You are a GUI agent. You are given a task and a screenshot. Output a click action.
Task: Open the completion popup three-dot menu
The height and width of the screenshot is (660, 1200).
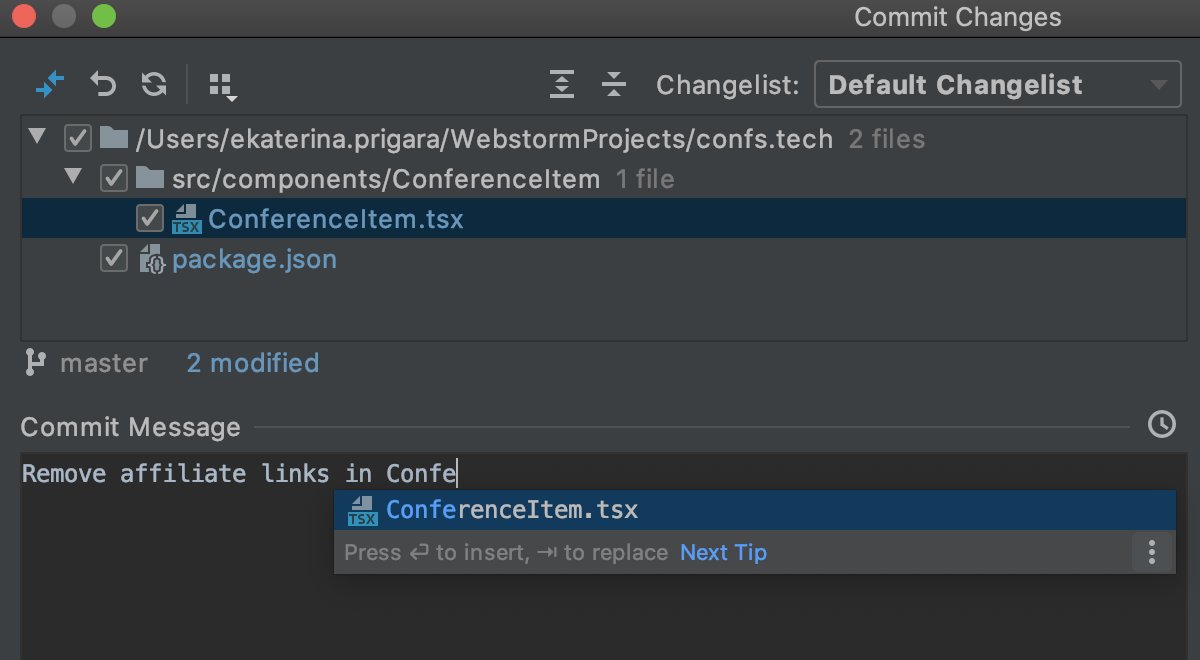click(x=1152, y=552)
